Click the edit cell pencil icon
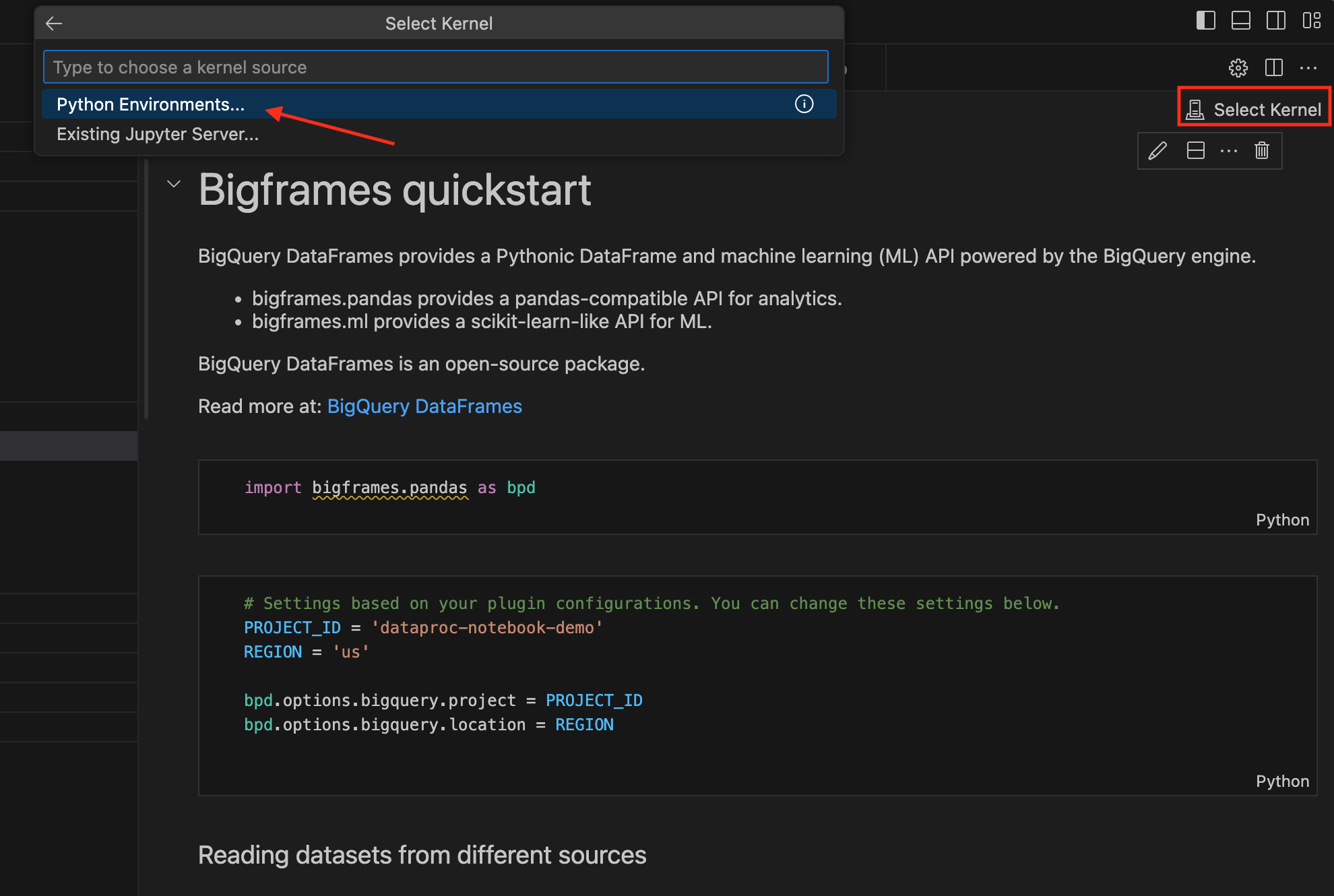Image resolution: width=1334 pixels, height=896 pixels. 1158,150
